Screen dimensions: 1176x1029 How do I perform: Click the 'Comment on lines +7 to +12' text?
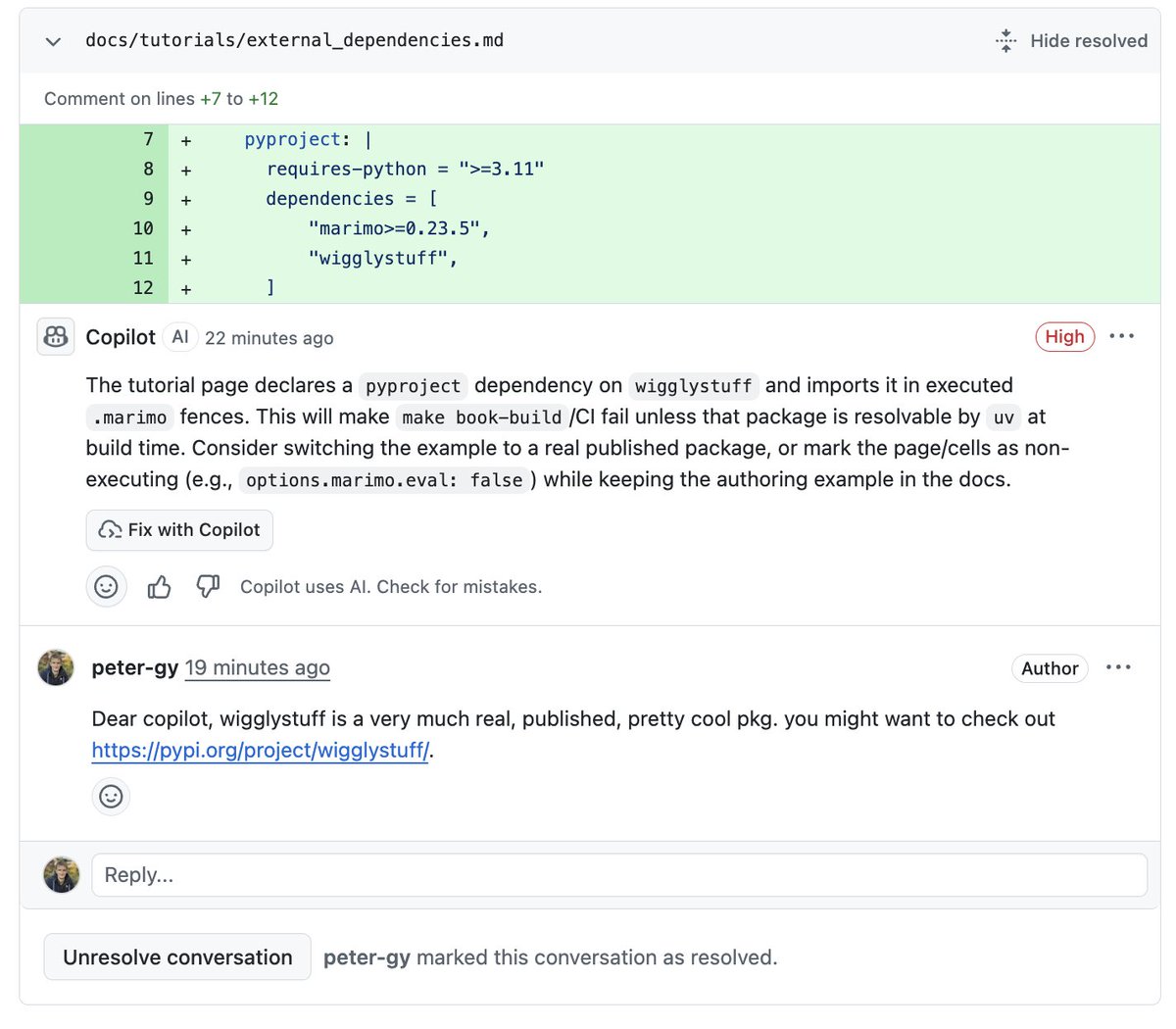162,99
